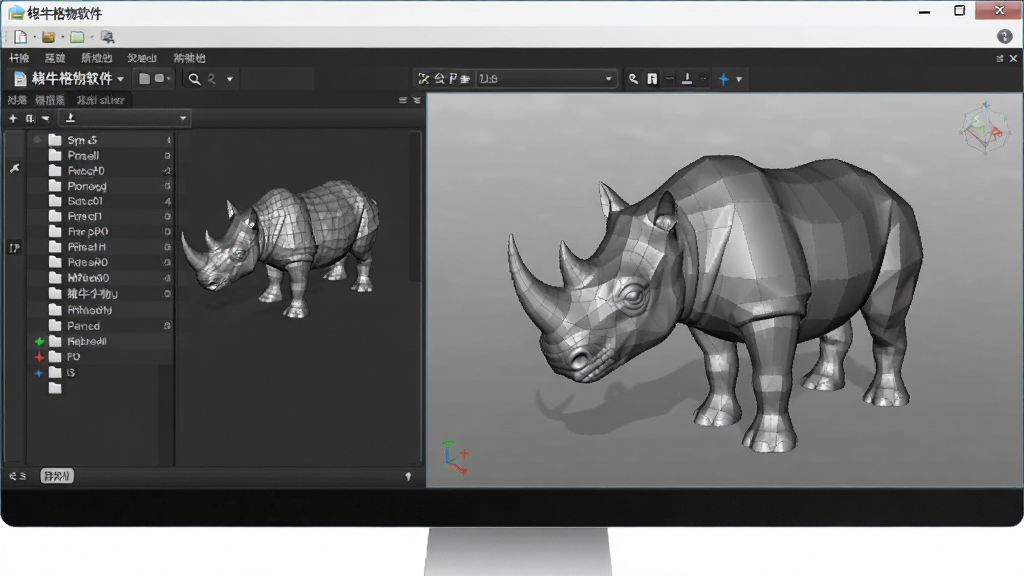Click the pin icon at panel bottom right
The height and width of the screenshot is (576, 1024).
click(408, 476)
